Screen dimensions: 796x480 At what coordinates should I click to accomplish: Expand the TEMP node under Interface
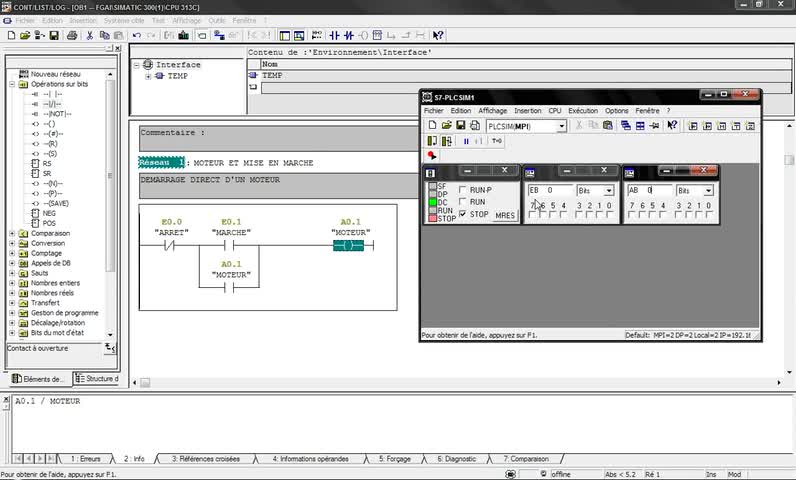[148, 76]
